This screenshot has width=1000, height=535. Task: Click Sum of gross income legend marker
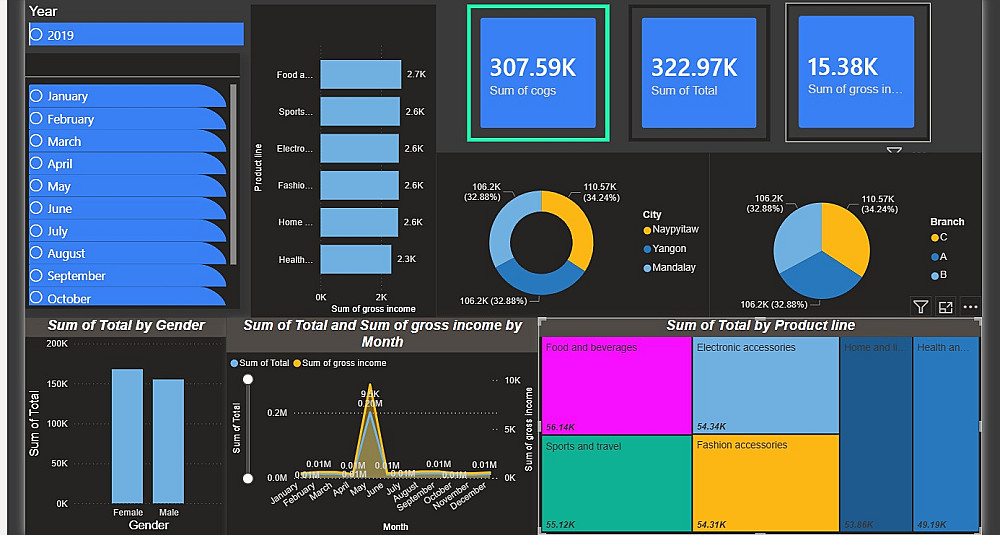click(297, 363)
